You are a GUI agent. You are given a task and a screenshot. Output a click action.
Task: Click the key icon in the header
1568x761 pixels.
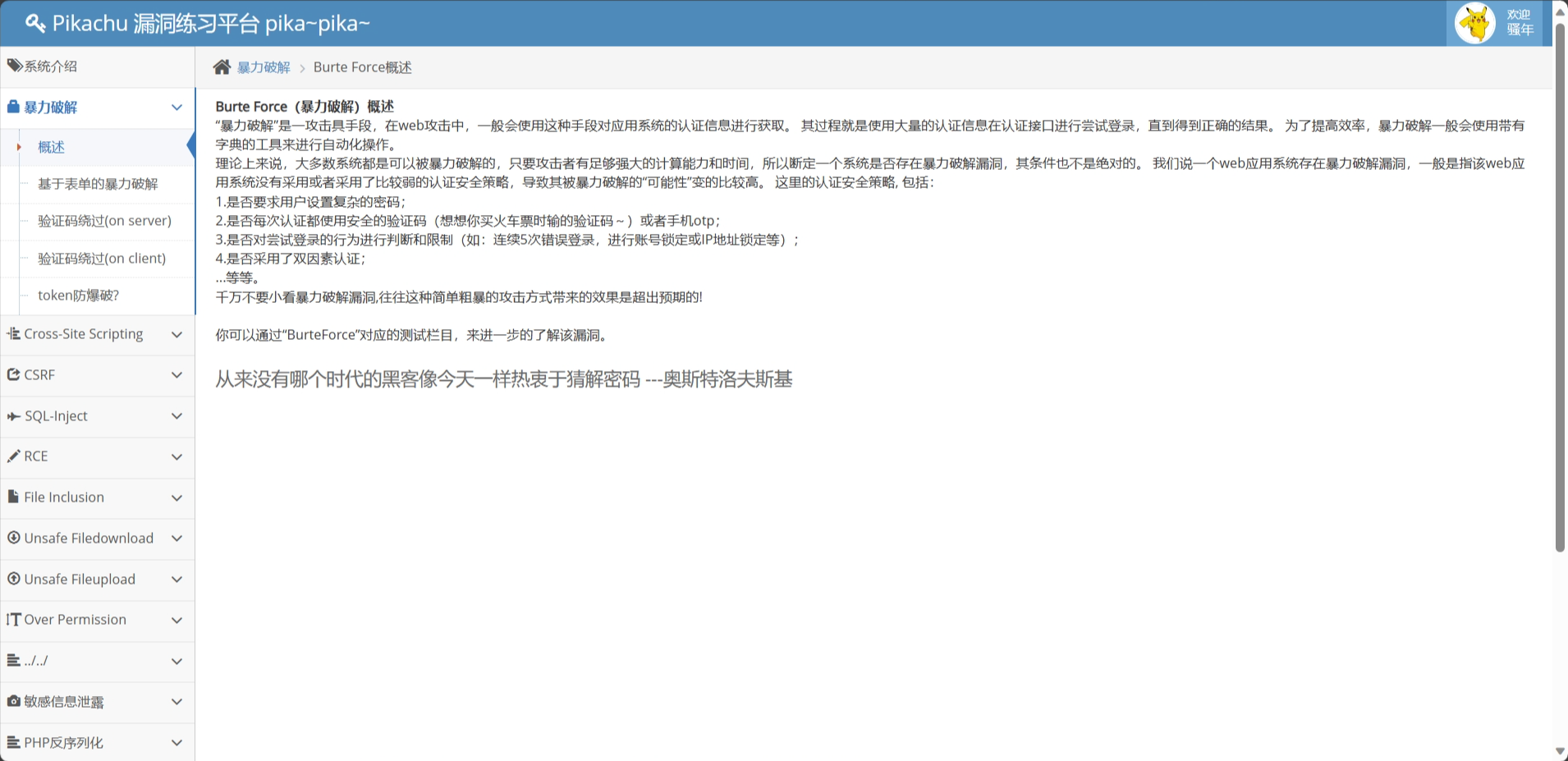[x=34, y=23]
